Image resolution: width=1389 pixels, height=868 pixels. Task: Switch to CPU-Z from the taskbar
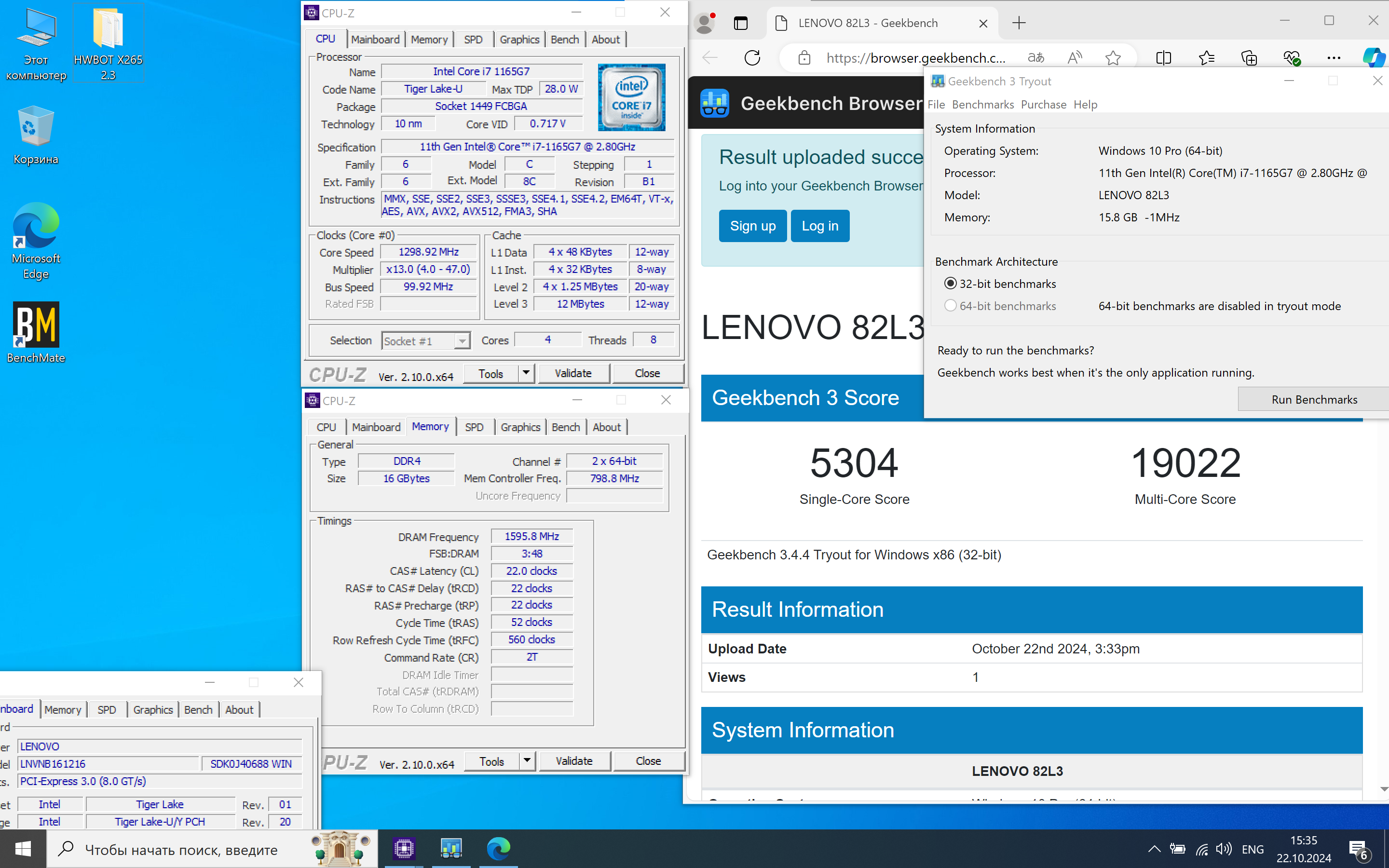pos(404,849)
